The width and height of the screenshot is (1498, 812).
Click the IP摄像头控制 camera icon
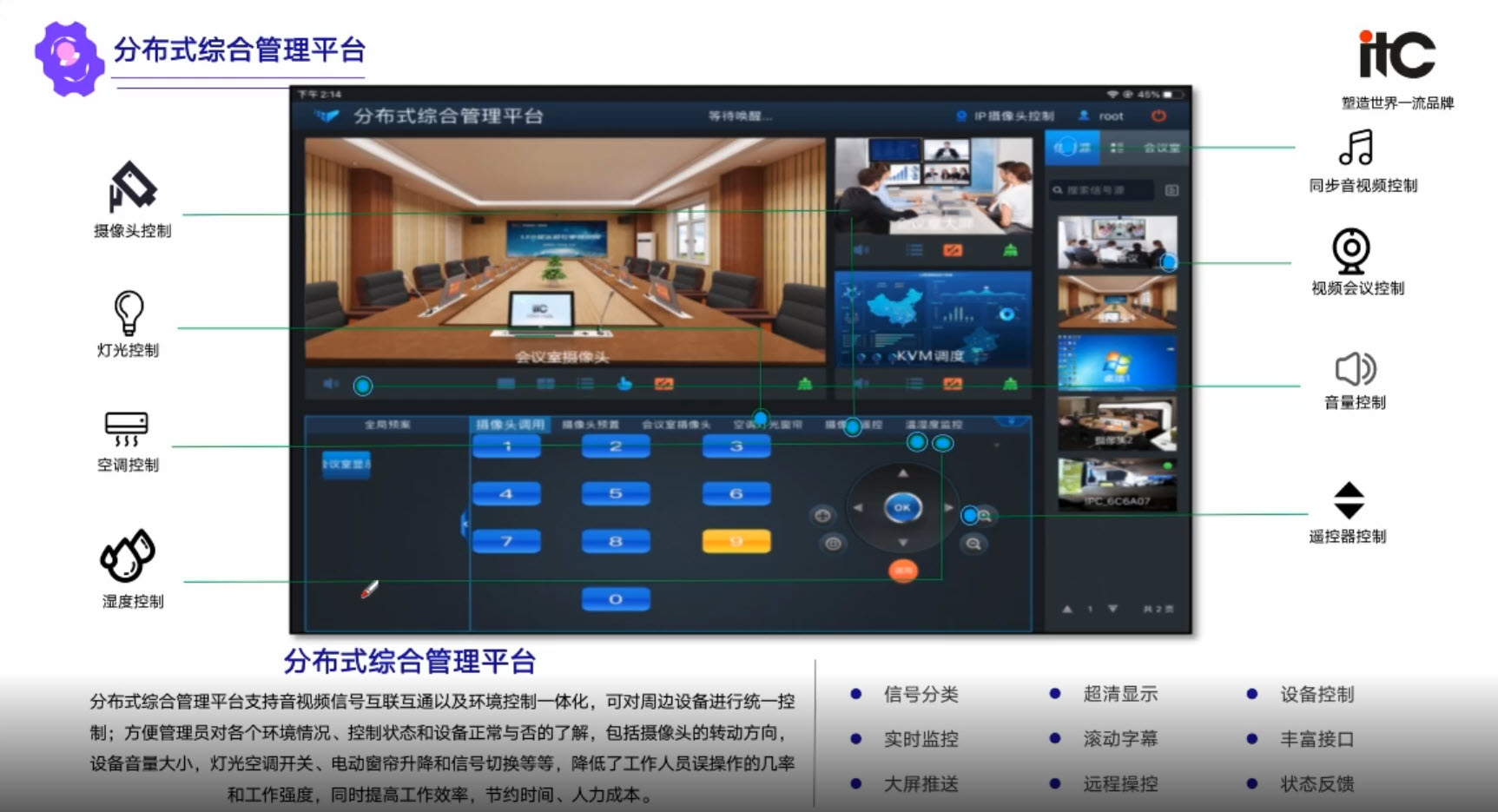[961, 116]
